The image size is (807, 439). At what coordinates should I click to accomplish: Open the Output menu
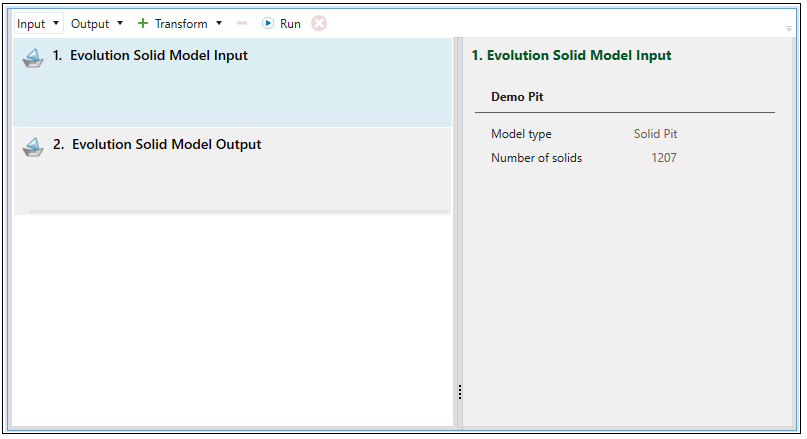pyautogui.click(x=90, y=23)
